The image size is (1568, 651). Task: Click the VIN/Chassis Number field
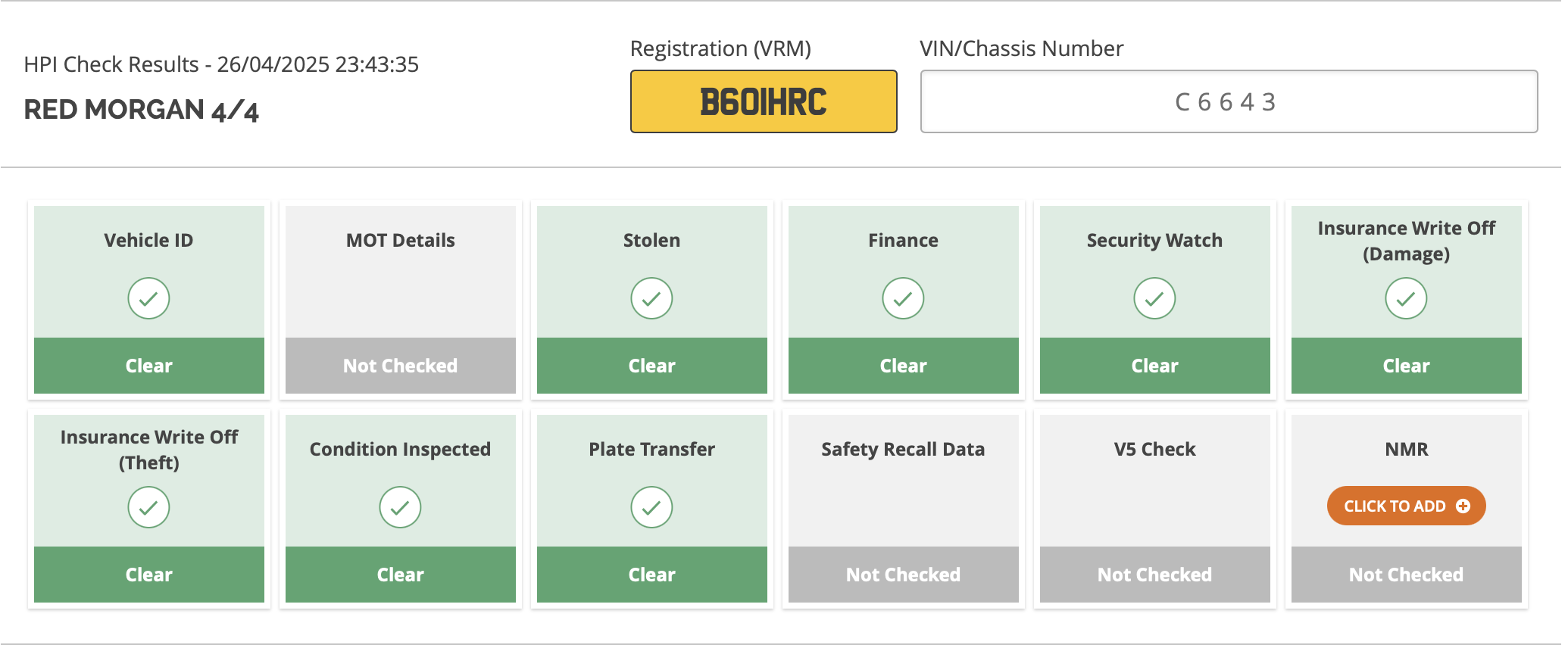coord(1229,101)
